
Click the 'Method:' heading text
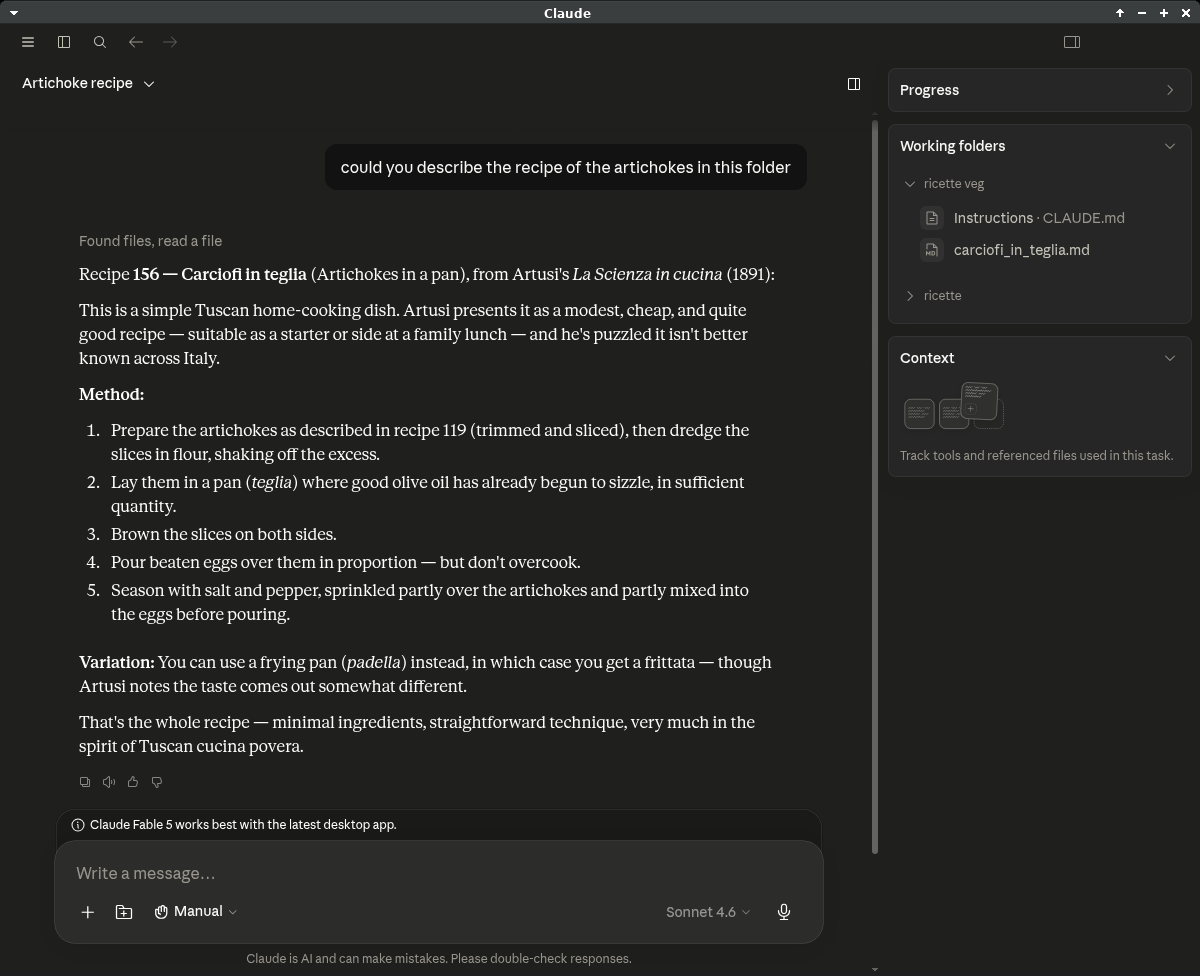point(111,394)
